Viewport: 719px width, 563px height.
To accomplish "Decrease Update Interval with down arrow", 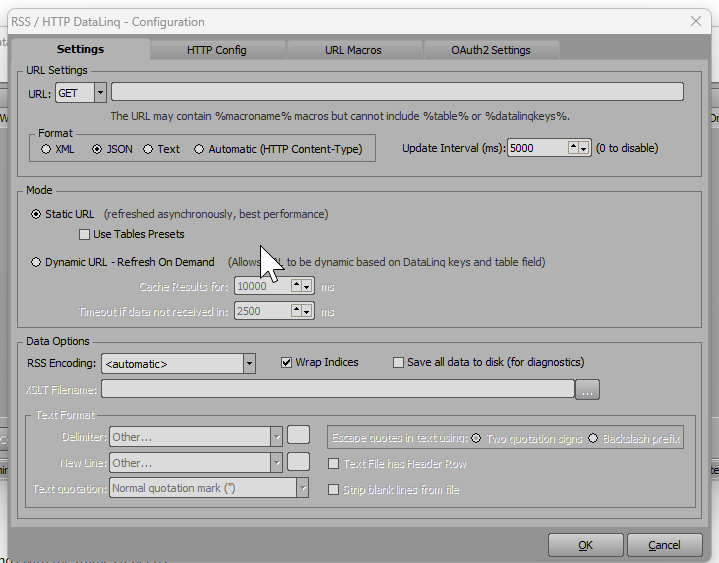I will [x=583, y=149].
